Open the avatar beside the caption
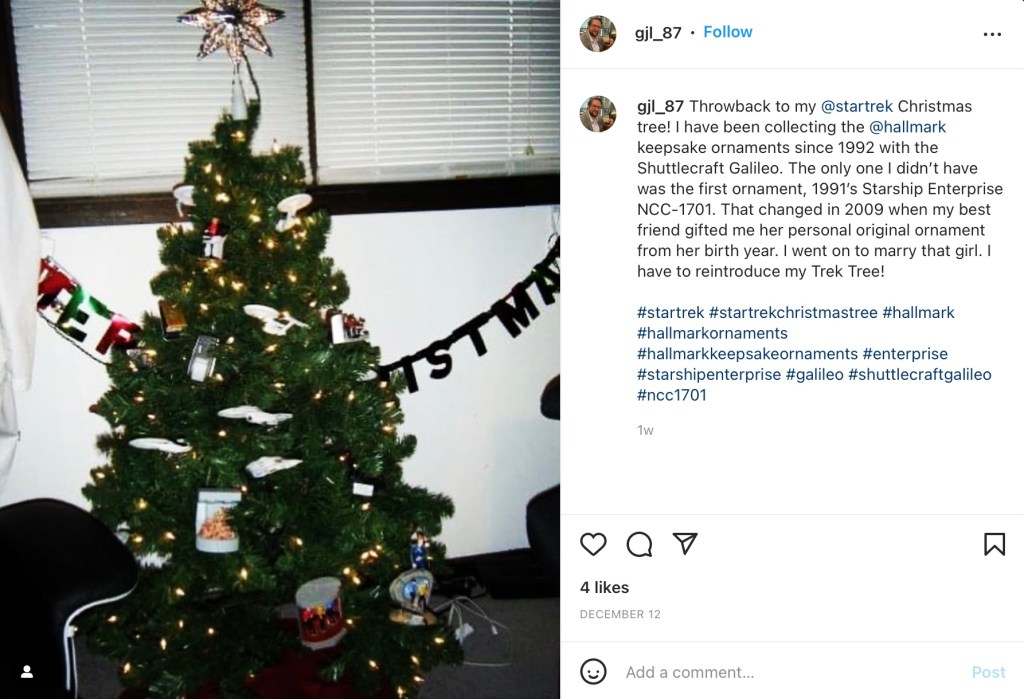This screenshot has height=699, width=1024. [598, 114]
